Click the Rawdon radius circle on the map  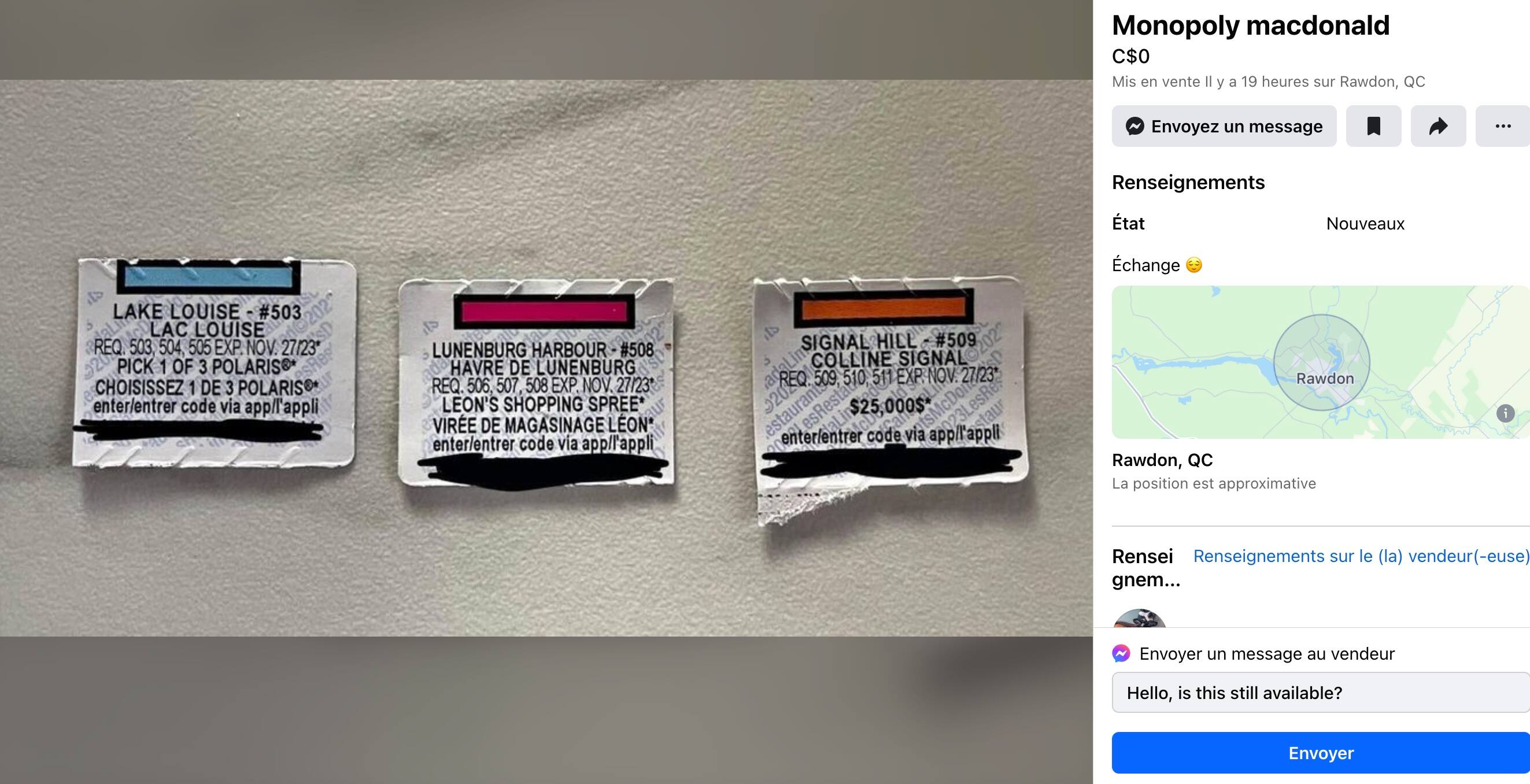coord(1321,363)
